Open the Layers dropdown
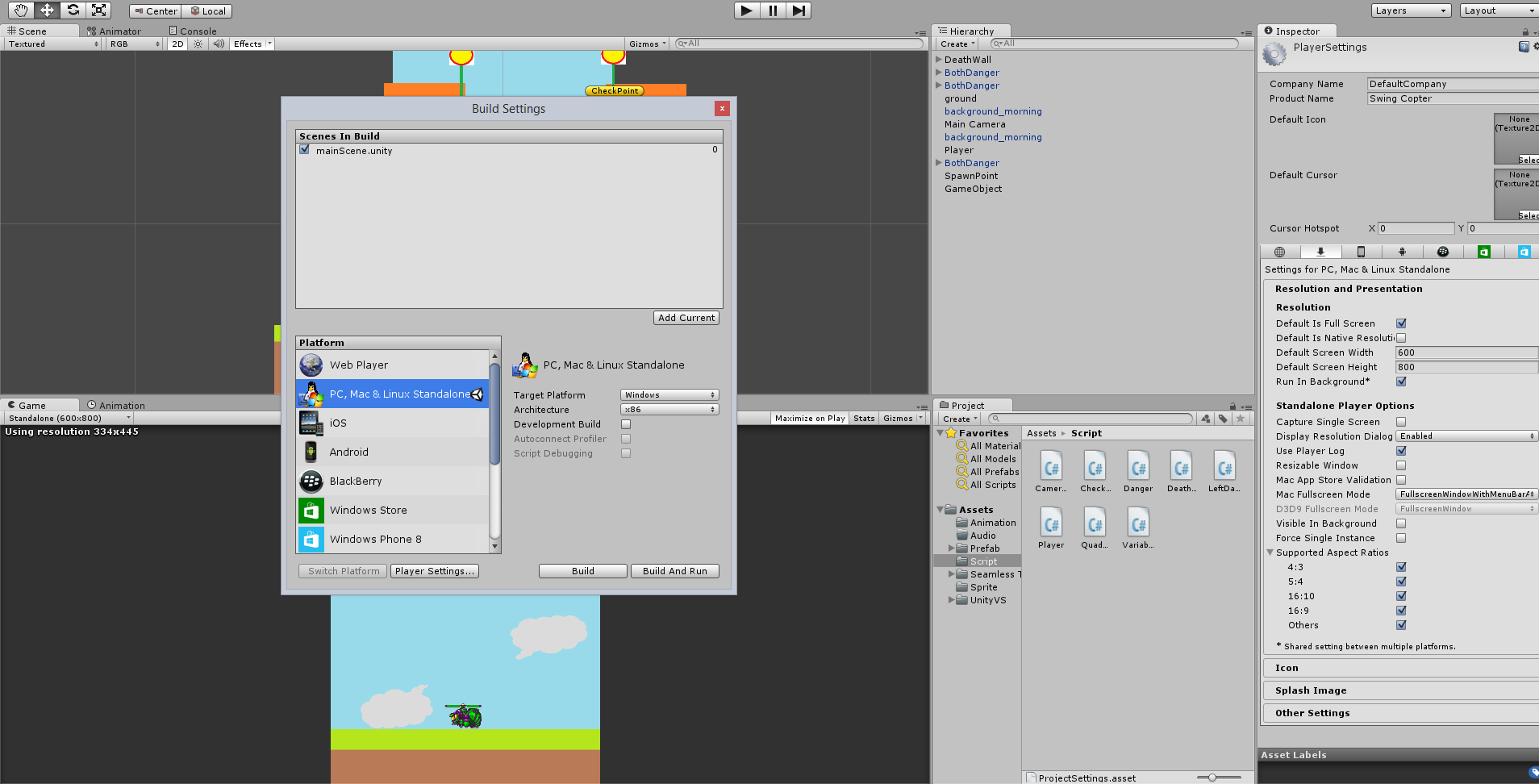 pos(1411,10)
